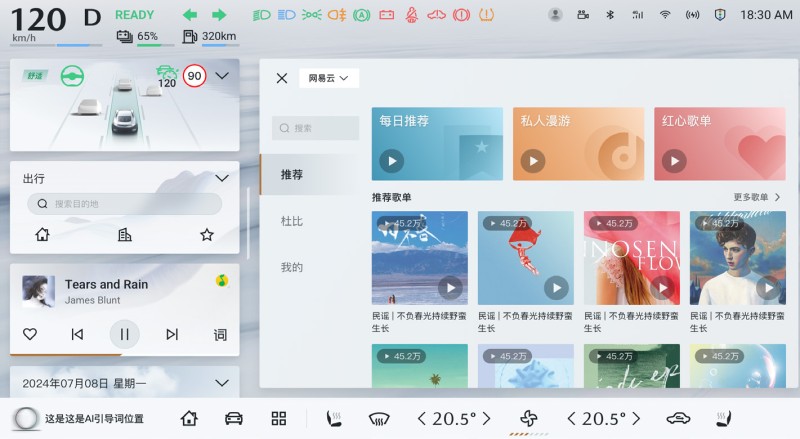Screen dimensions: 800x439
Task: Click the song progress bar in player card
Action: tap(124, 354)
